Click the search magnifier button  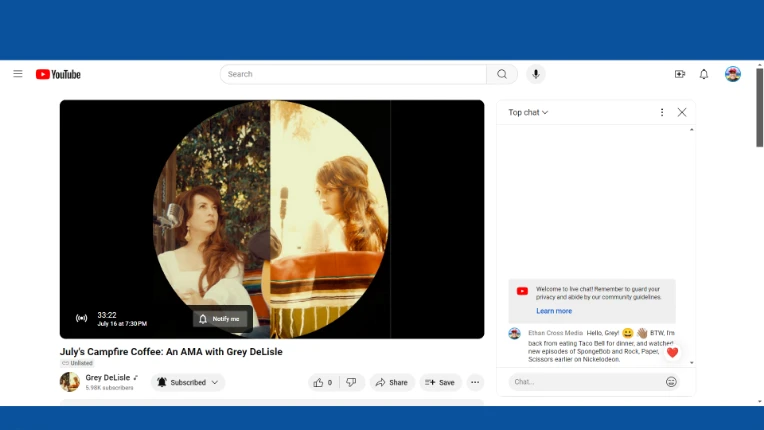click(502, 74)
